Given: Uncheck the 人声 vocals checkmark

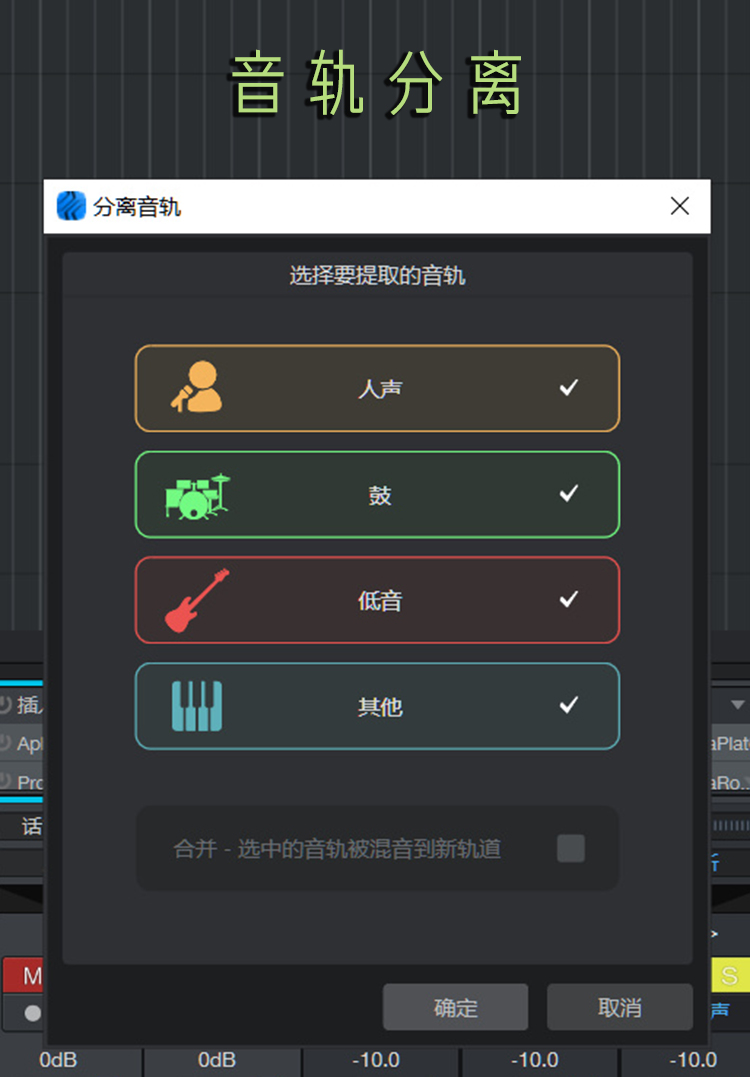Looking at the screenshot, I should [x=569, y=388].
